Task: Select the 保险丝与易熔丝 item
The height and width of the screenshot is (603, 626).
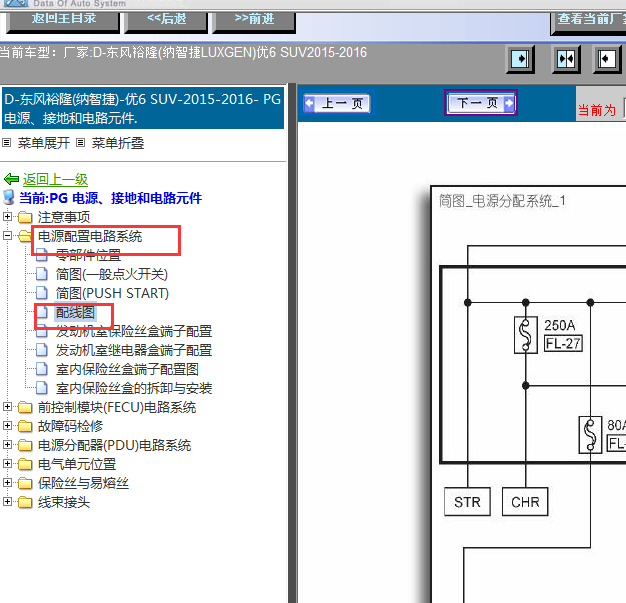Action: click(83, 483)
